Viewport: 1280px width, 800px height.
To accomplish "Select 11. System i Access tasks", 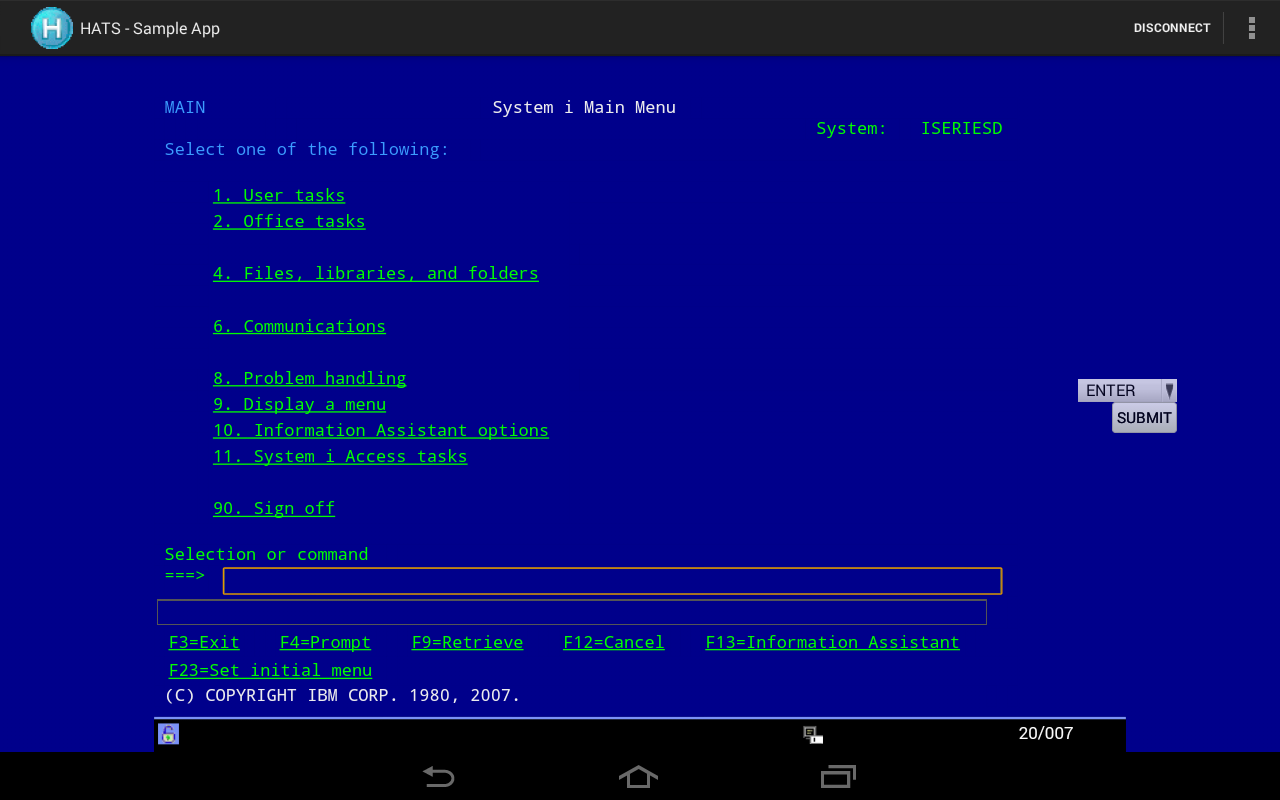I will pos(340,456).
